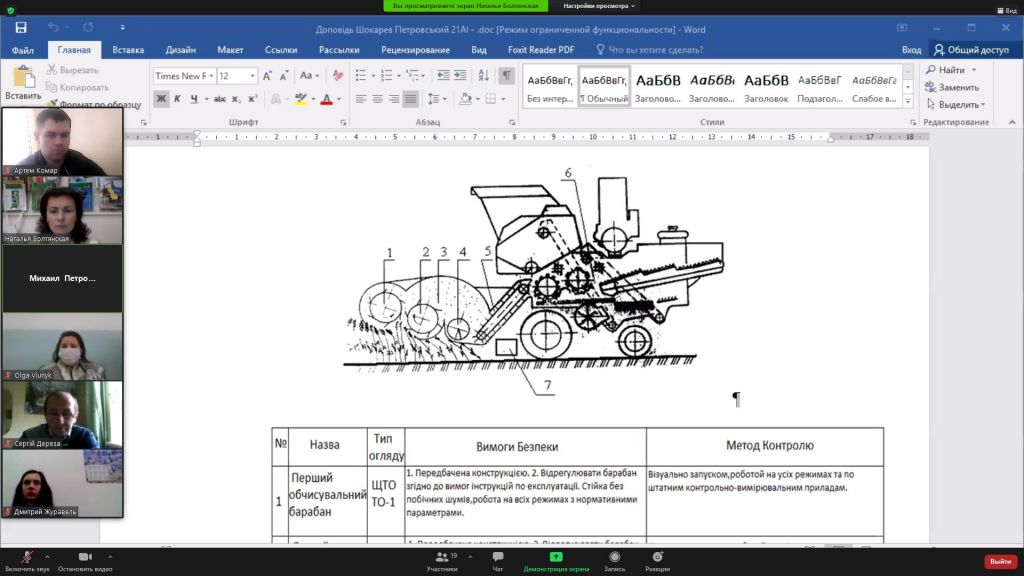Toggle the show paragraph marks button
This screenshot has width=1024, height=576.
pos(507,76)
